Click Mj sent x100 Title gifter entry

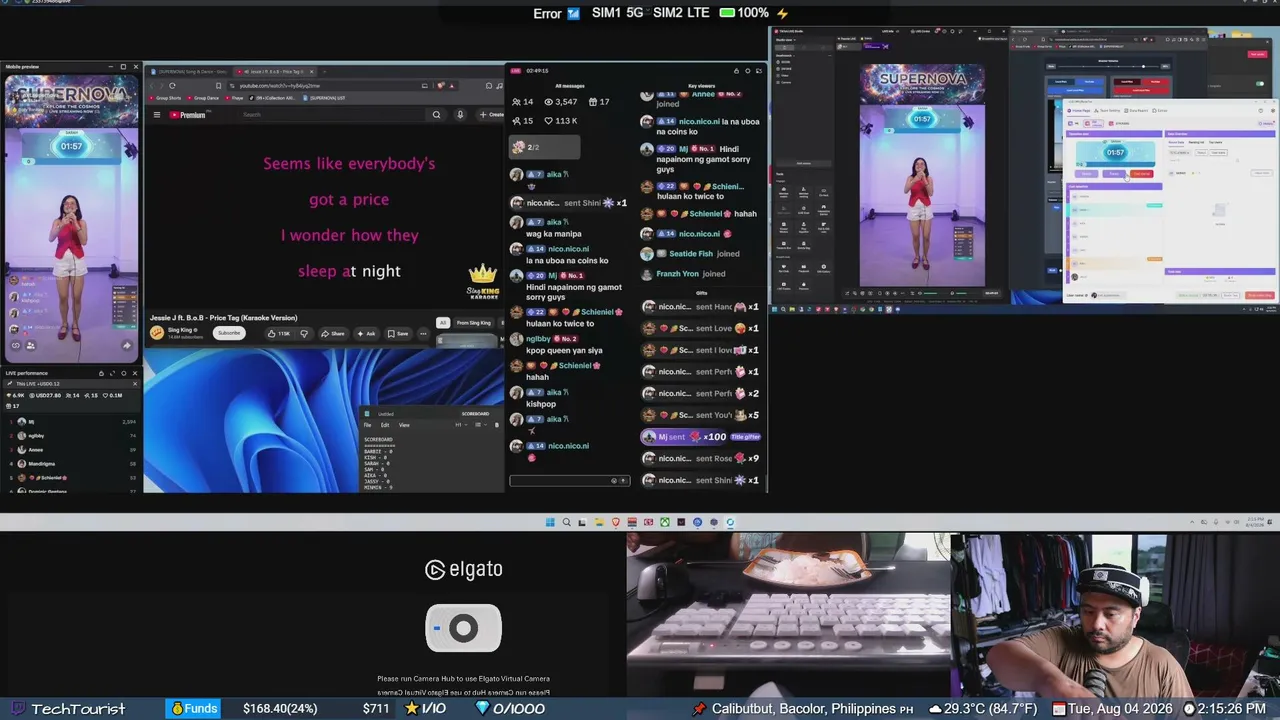(701, 437)
